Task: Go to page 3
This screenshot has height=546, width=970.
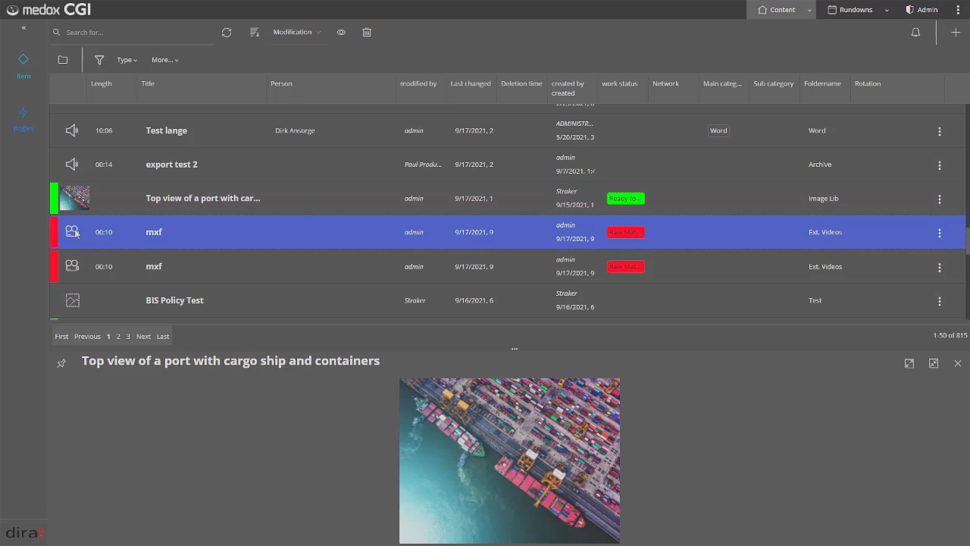Action: [x=128, y=336]
